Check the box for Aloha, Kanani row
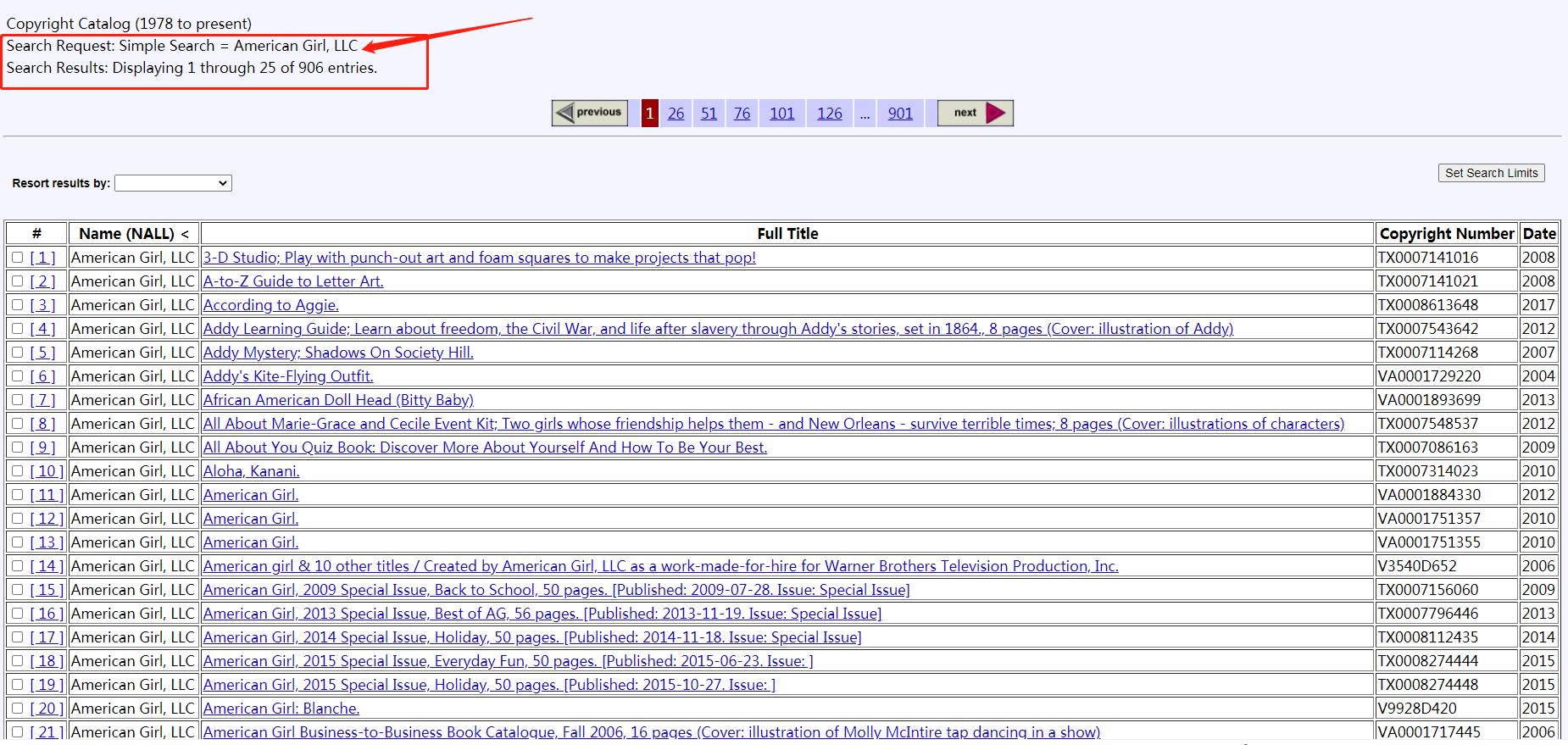 coord(17,471)
